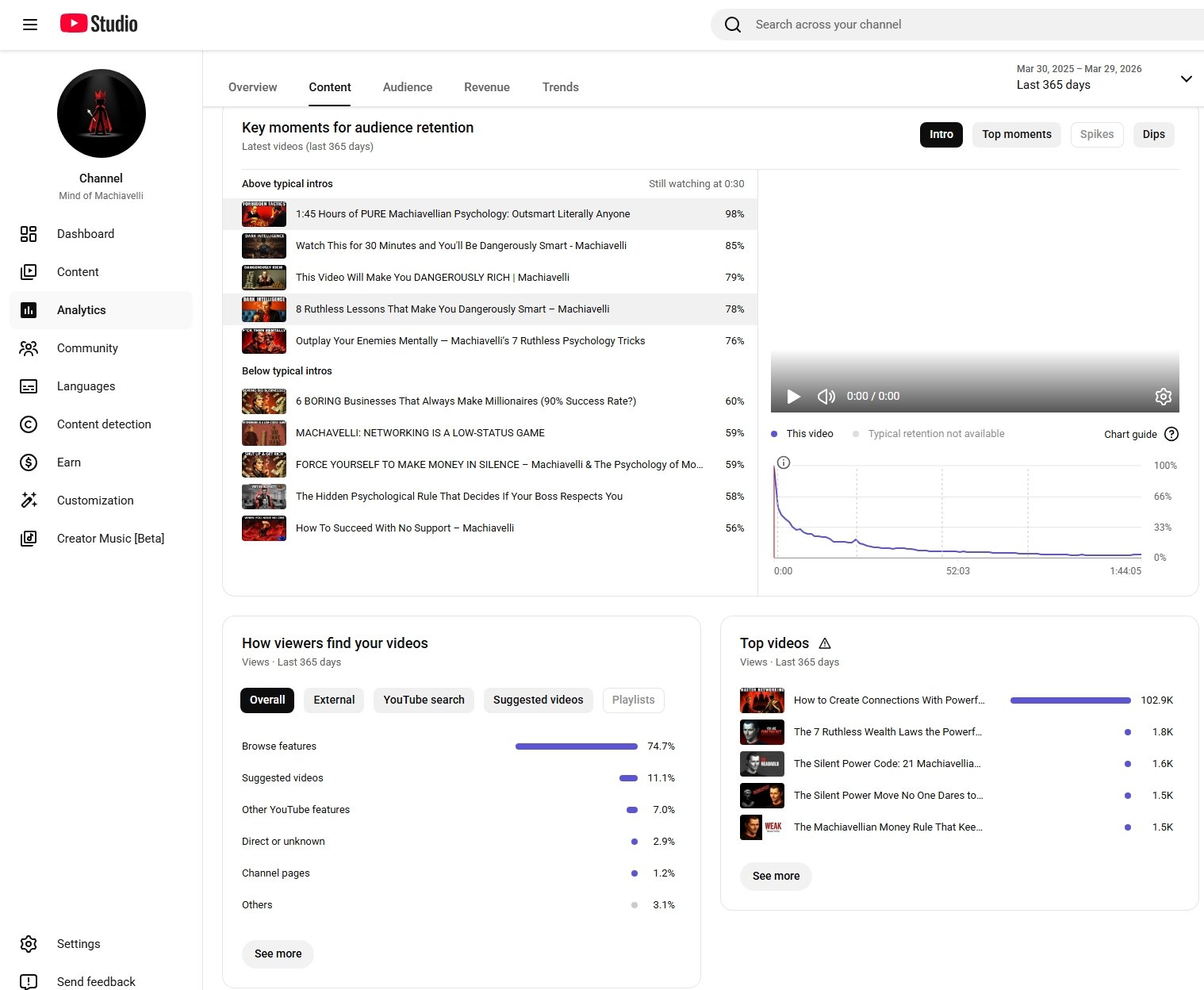Go to Earn section

tap(69, 462)
